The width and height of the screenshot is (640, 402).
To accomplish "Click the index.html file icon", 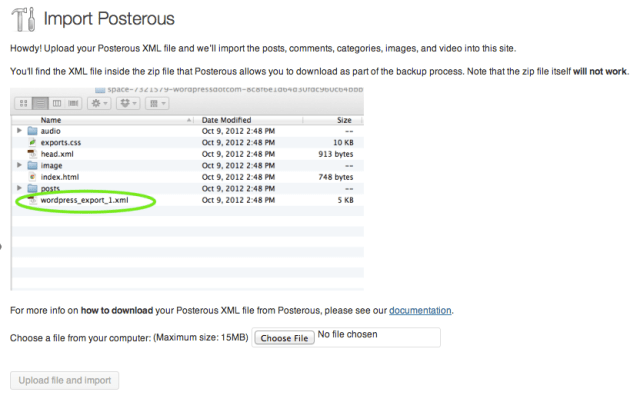I will click(32, 177).
